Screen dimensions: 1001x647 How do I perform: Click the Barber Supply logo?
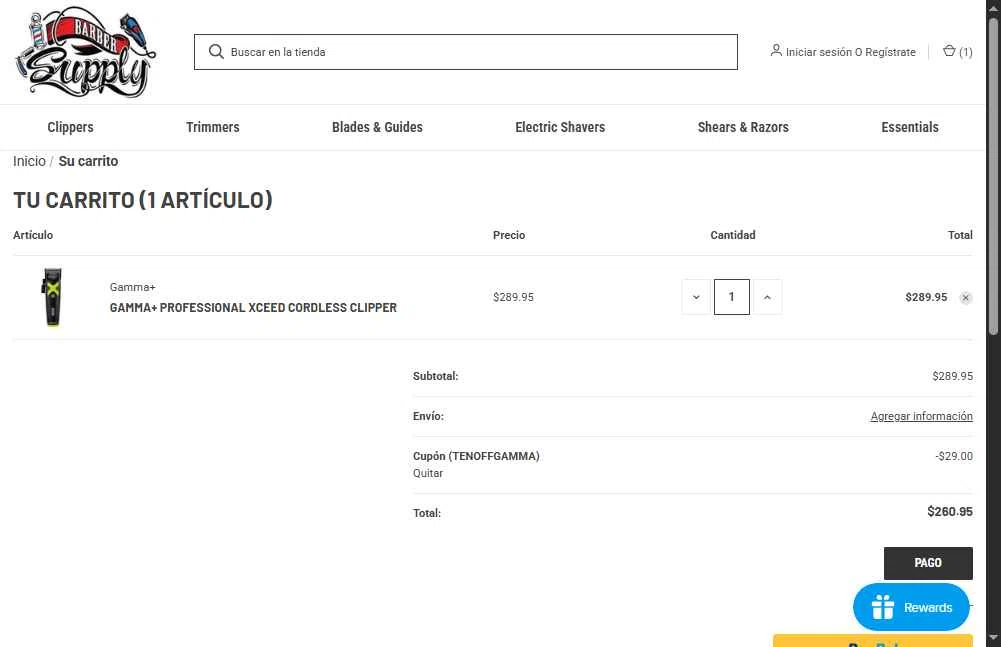(x=86, y=52)
